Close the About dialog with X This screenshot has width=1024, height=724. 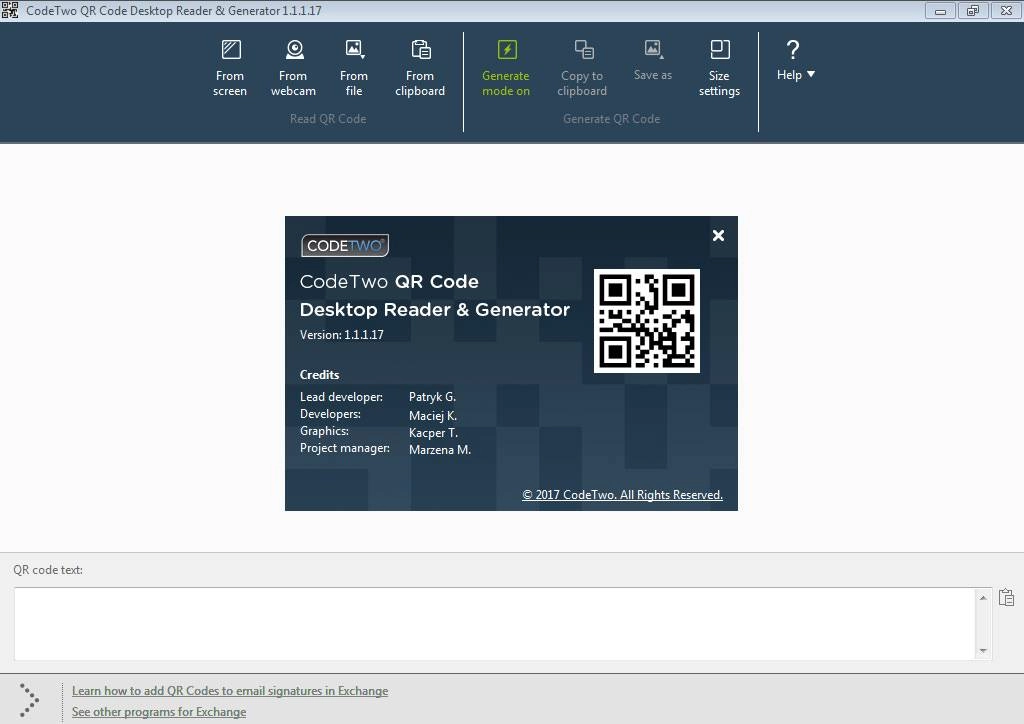tap(718, 236)
